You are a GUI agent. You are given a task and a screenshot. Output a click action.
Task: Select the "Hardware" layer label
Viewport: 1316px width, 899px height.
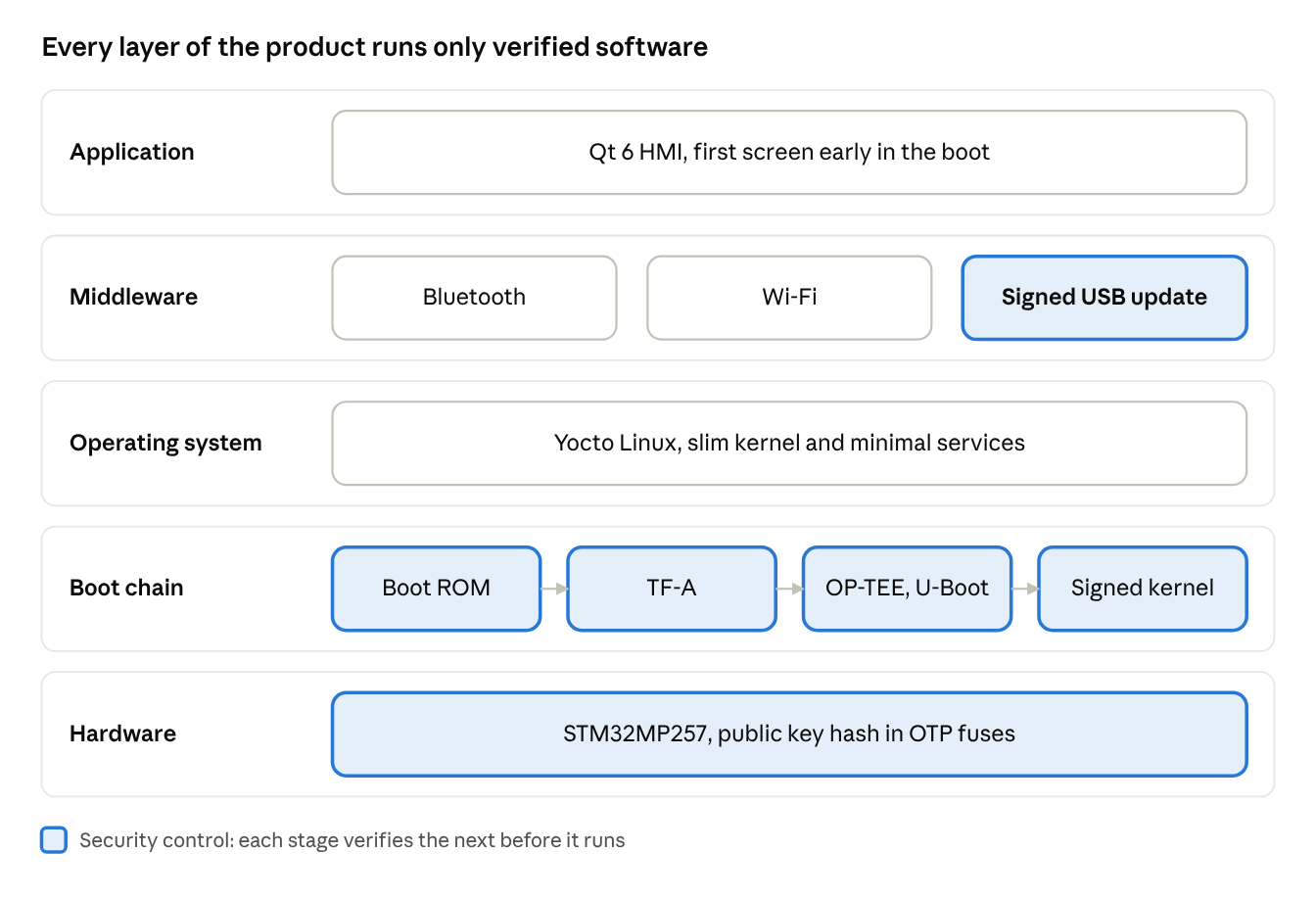(x=122, y=734)
